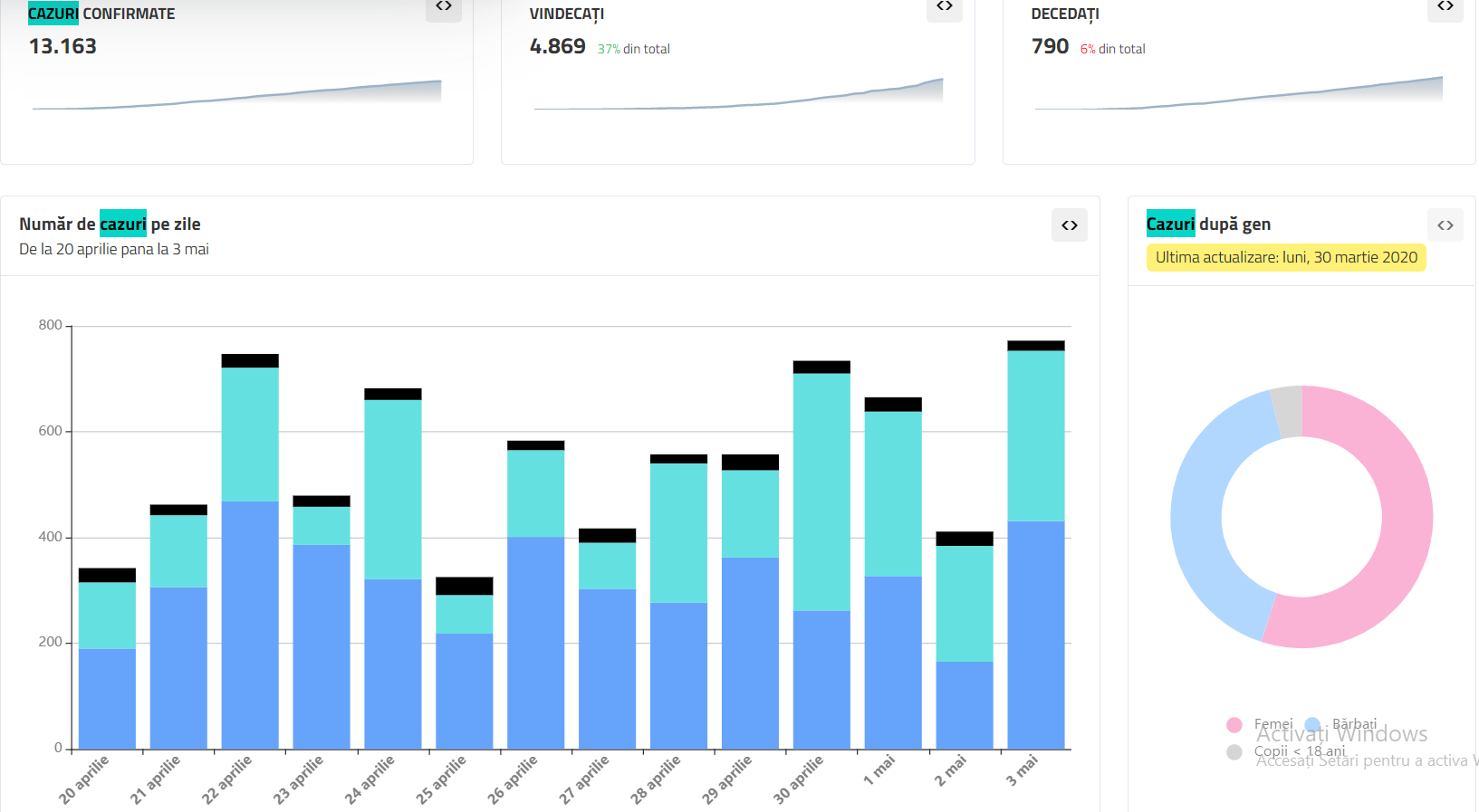Click the Cazuri confirmate sparkline chart

tap(237, 95)
